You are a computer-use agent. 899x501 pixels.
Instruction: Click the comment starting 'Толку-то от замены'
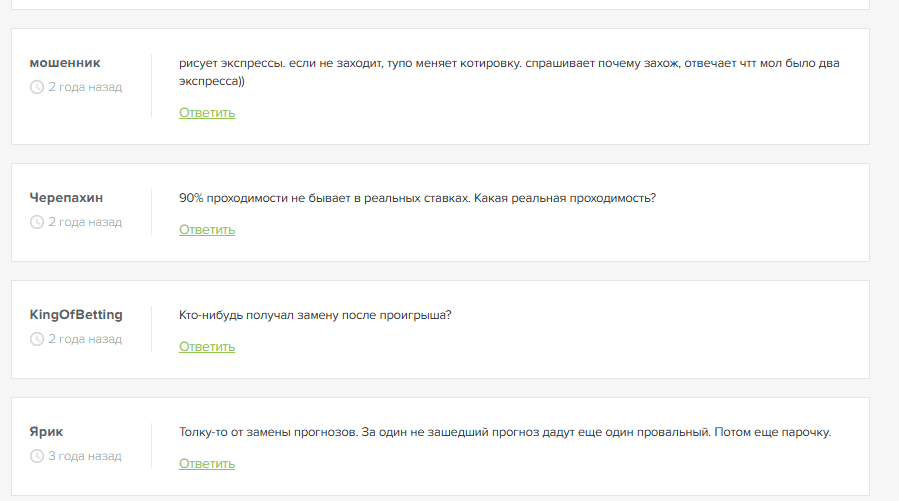click(x=505, y=432)
